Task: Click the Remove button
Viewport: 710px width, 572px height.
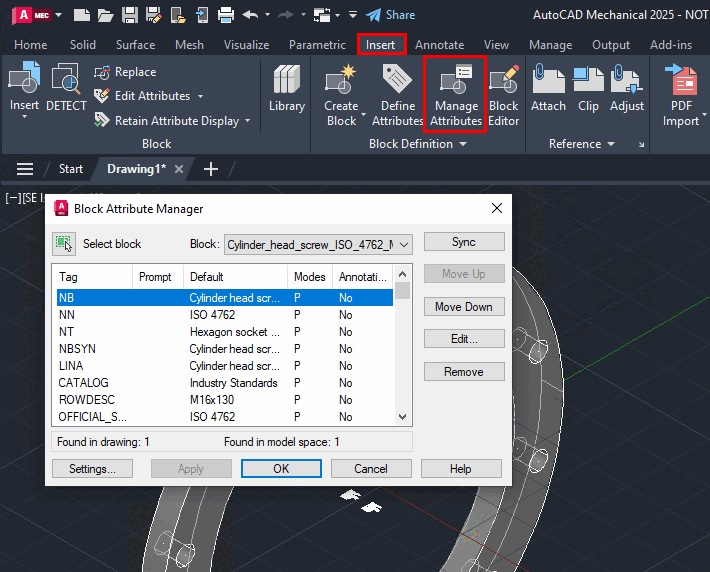Action: [x=464, y=371]
